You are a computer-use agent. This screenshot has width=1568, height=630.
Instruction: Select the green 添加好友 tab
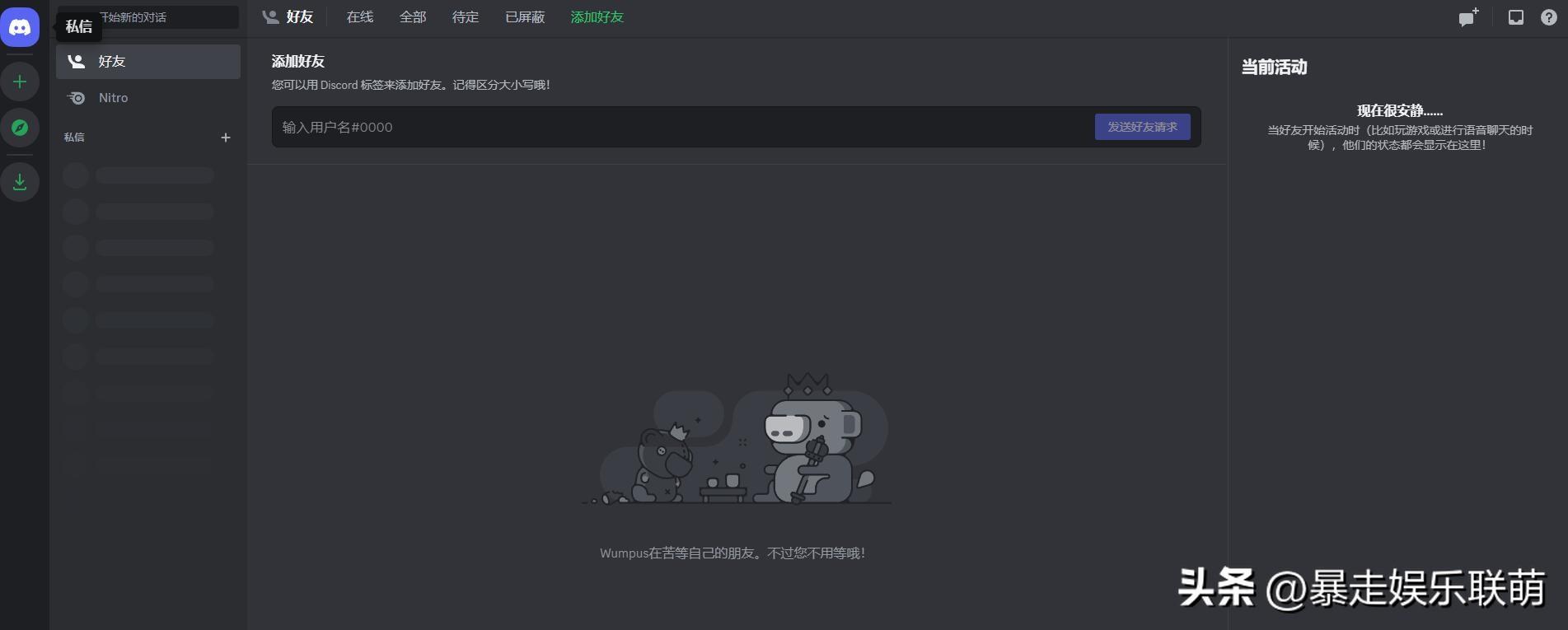[597, 17]
